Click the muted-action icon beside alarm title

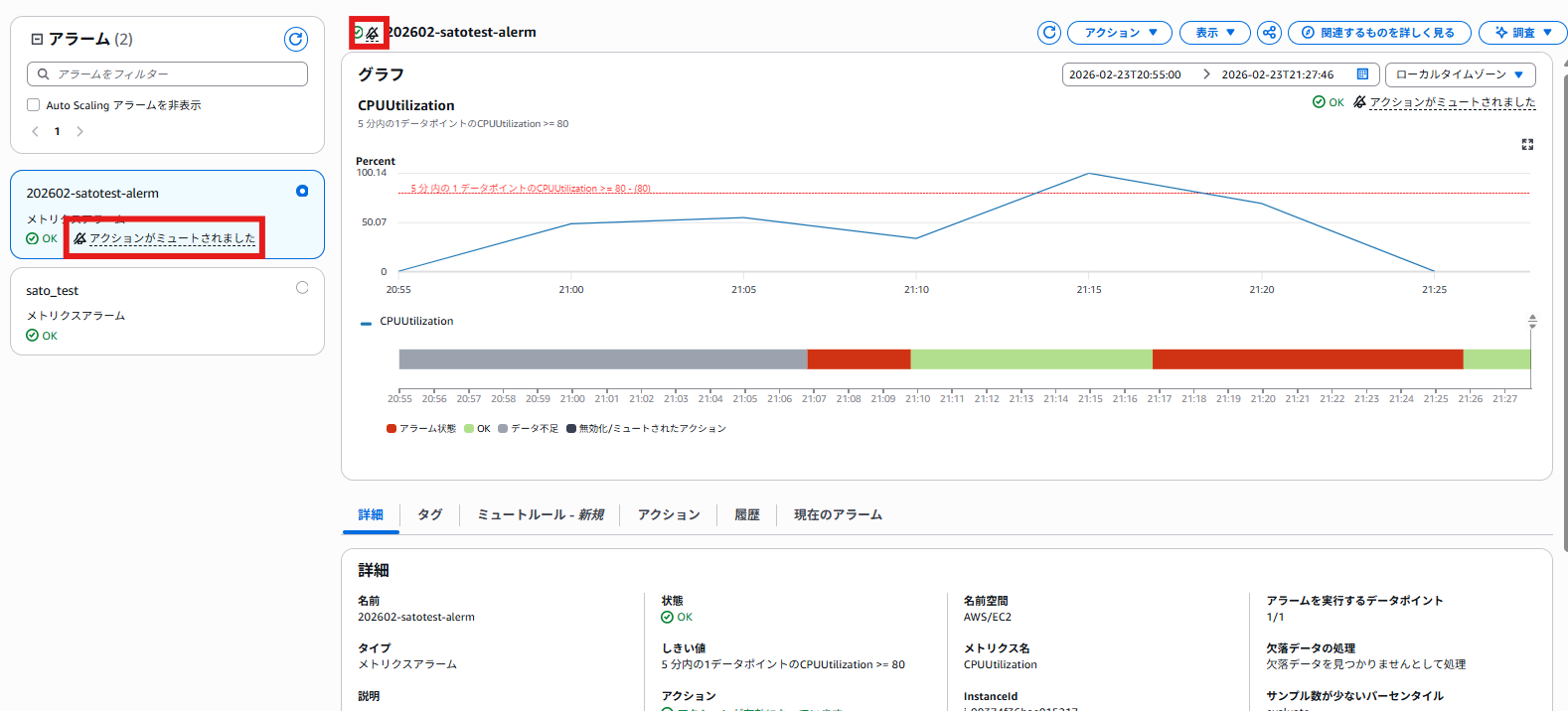pyautogui.click(x=373, y=33)
